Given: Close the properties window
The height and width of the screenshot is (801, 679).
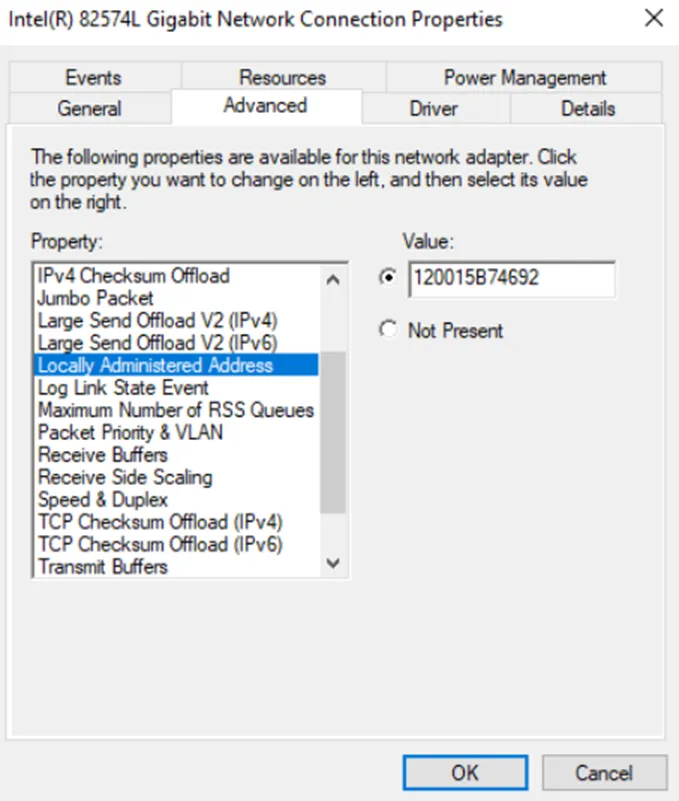Looking at the screenshot, I should pyautogui.click(x=654, y=18).
